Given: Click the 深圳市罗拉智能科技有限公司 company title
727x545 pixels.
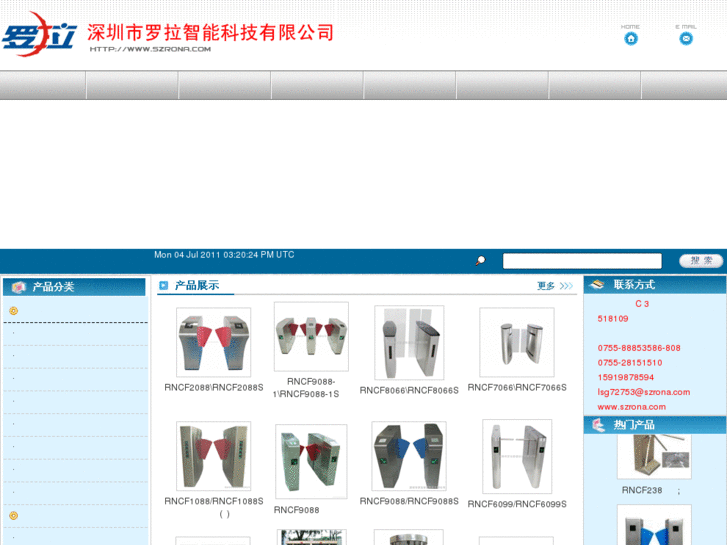Looking at the screenshot, I should tap(210, 32).
